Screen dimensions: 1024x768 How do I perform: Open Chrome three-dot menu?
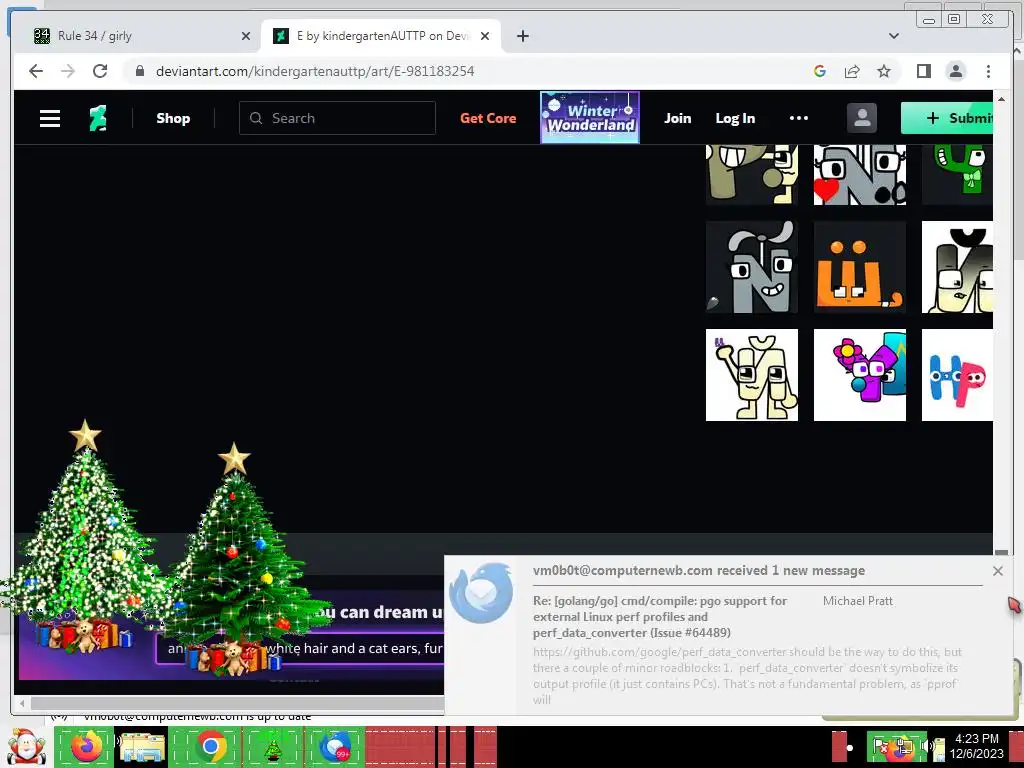click(x=988, y=71)
